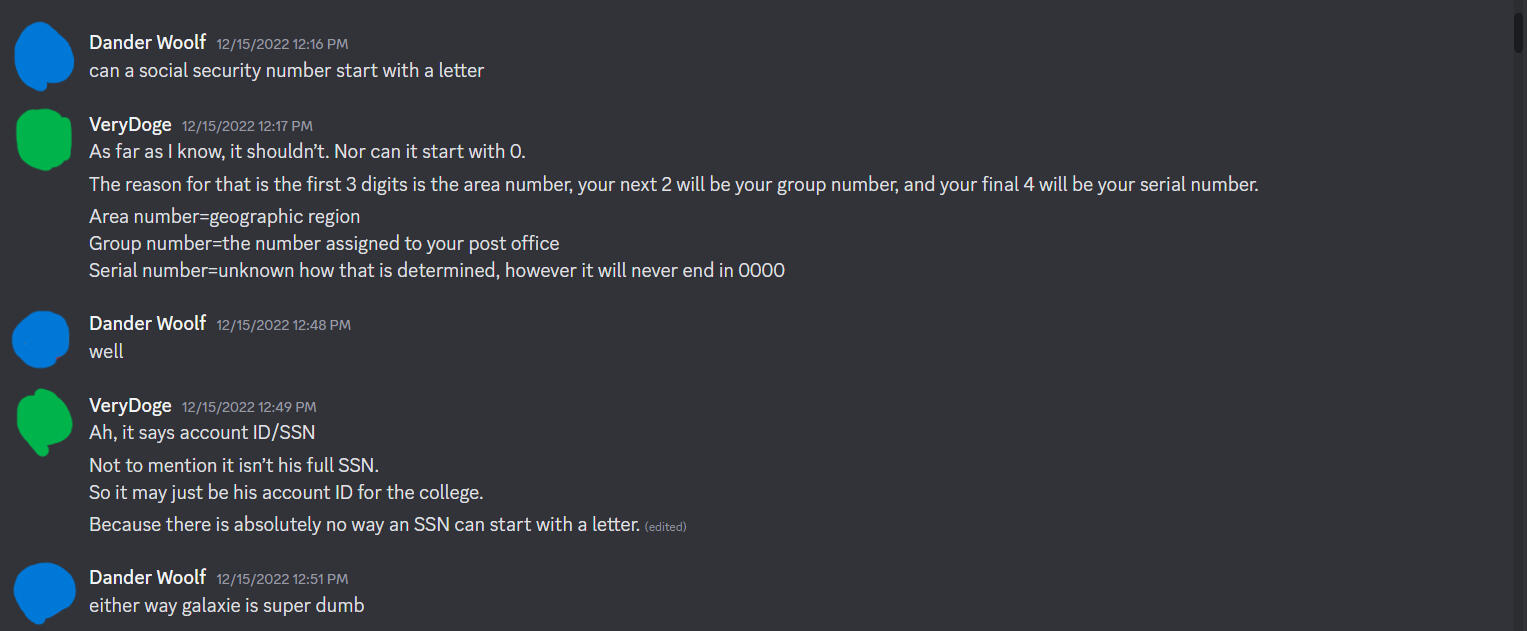The image size is (1527, 631).
Task: Select the message ending in 0000
Action: point(437,270)
